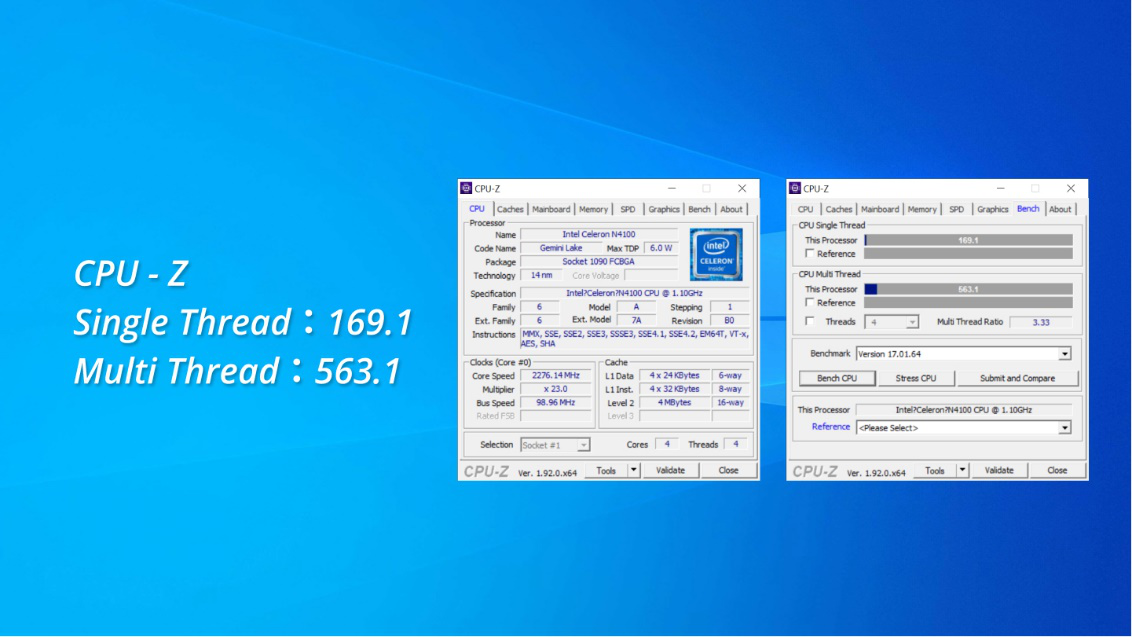Click the Multiplier value x 23.0

coord(555,389)
